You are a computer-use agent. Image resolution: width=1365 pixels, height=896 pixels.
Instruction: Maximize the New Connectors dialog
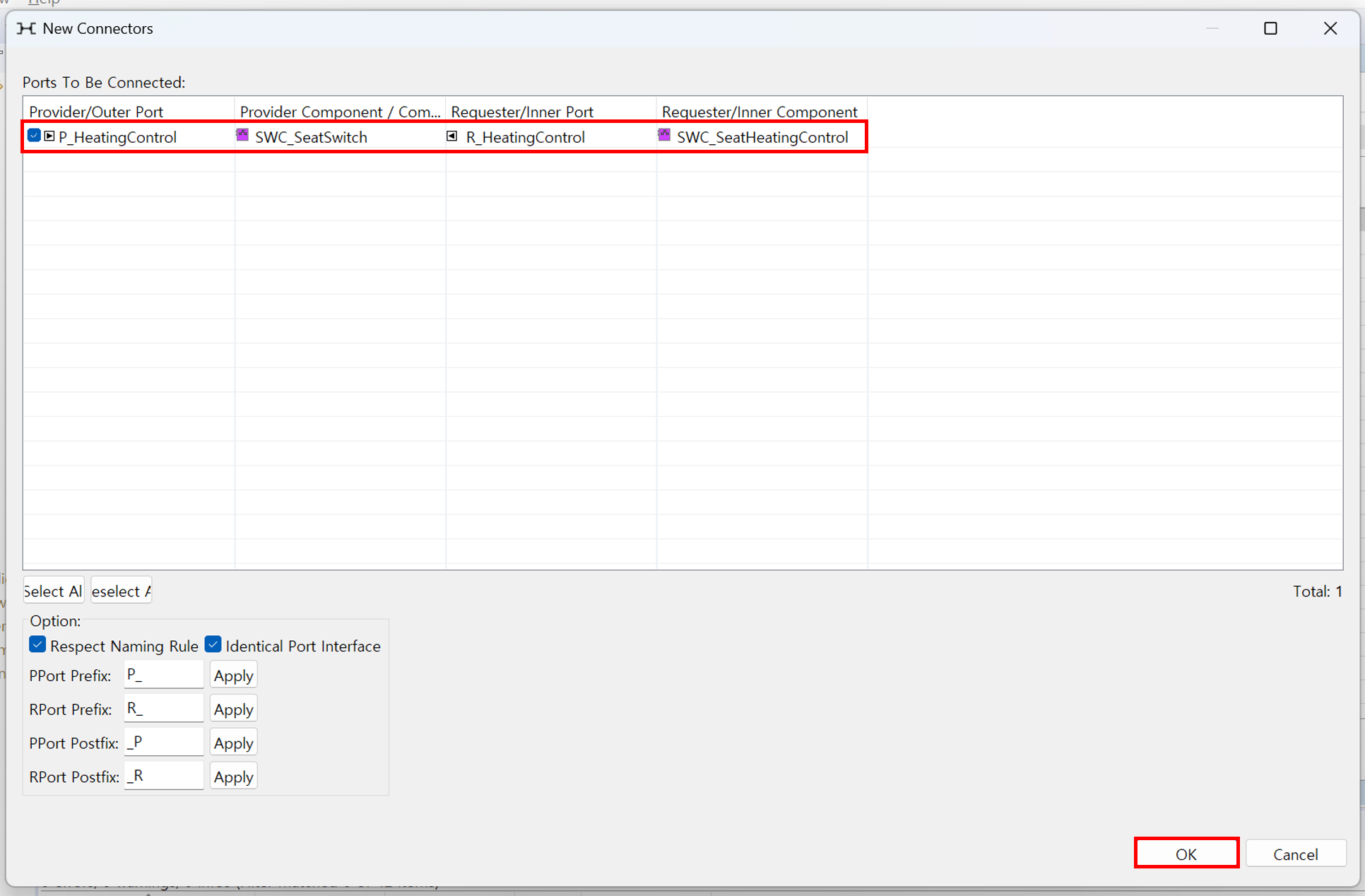[1270, 28]
